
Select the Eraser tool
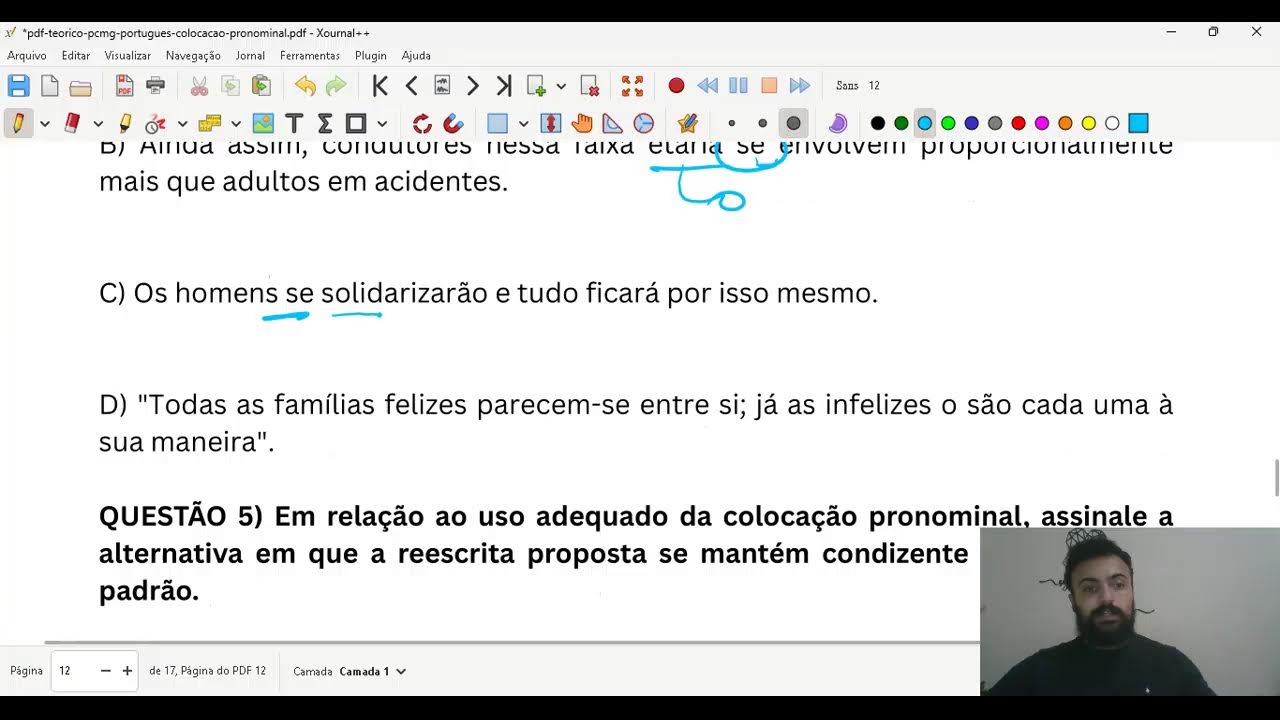click(71, 123)
